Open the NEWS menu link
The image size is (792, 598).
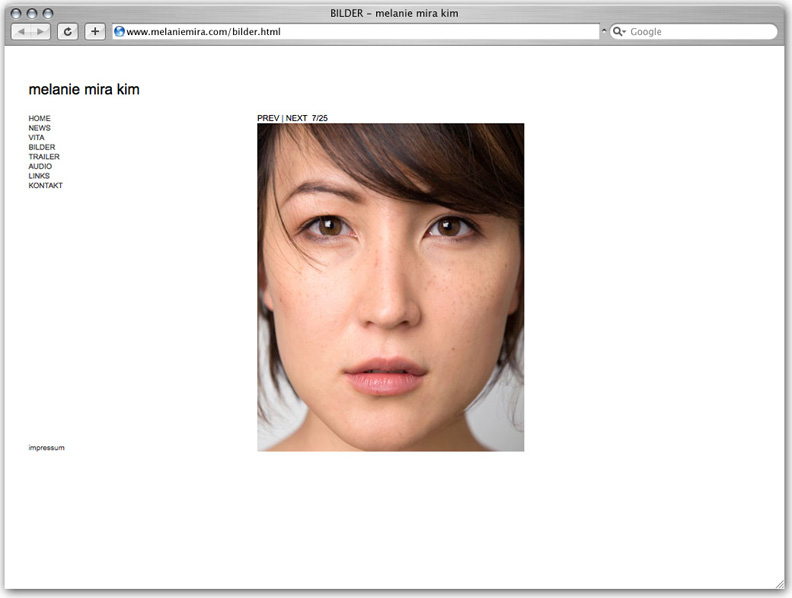click(x=39, y=128)
